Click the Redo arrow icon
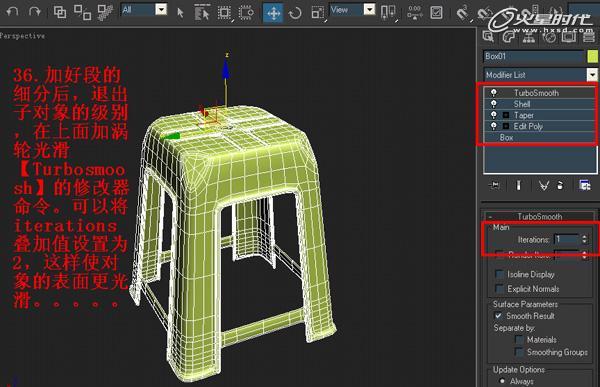600x387 pixels. coord(35,11)
